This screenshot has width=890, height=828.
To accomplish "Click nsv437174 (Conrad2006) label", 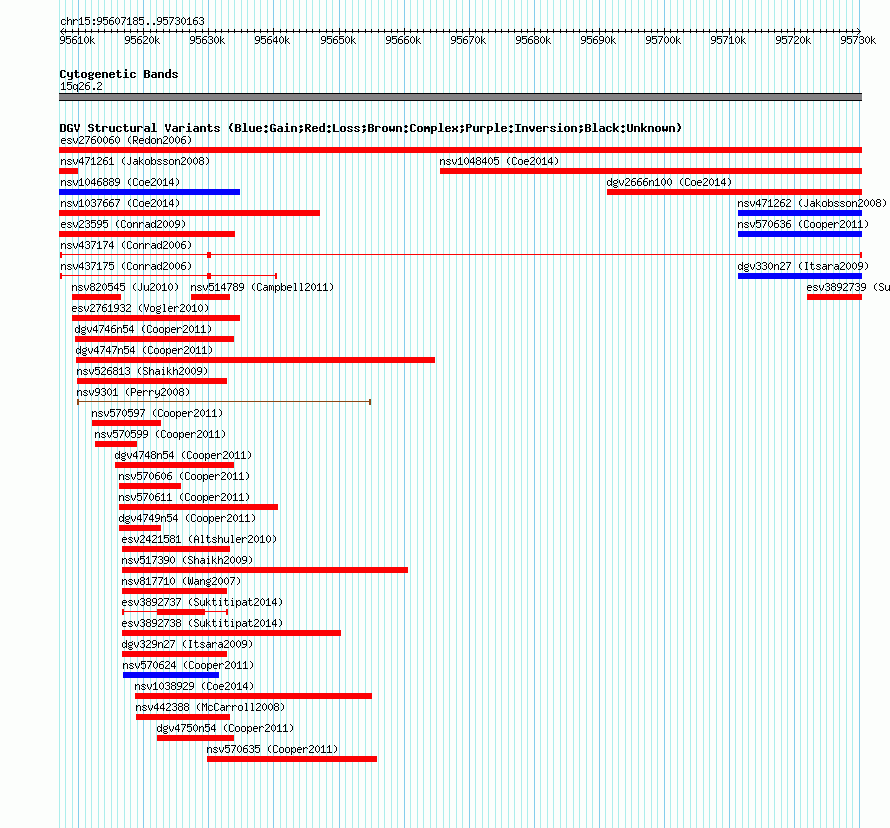I will click(126, 245).
